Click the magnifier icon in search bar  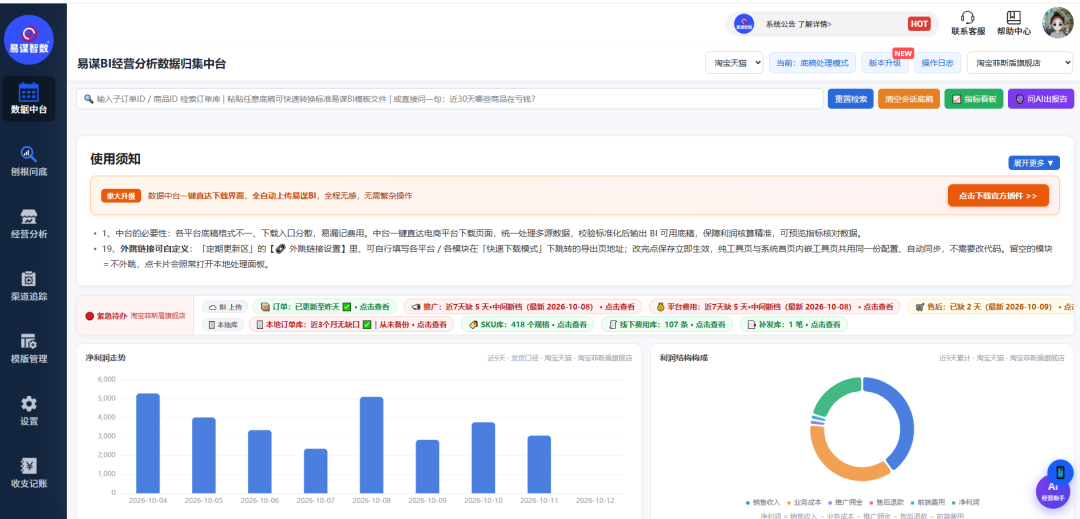[x=88, y=98]
